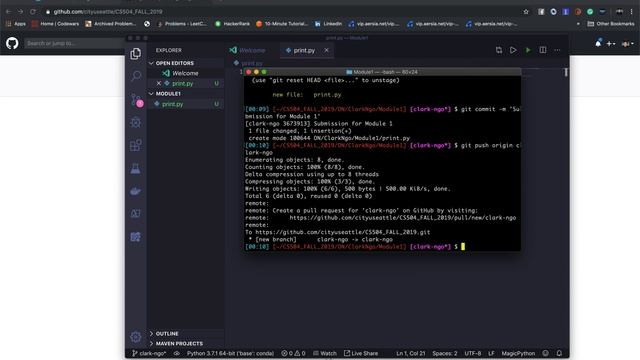
Task: Open VS Code notifications bell in status bar
Action: click(x=559, y=353)
